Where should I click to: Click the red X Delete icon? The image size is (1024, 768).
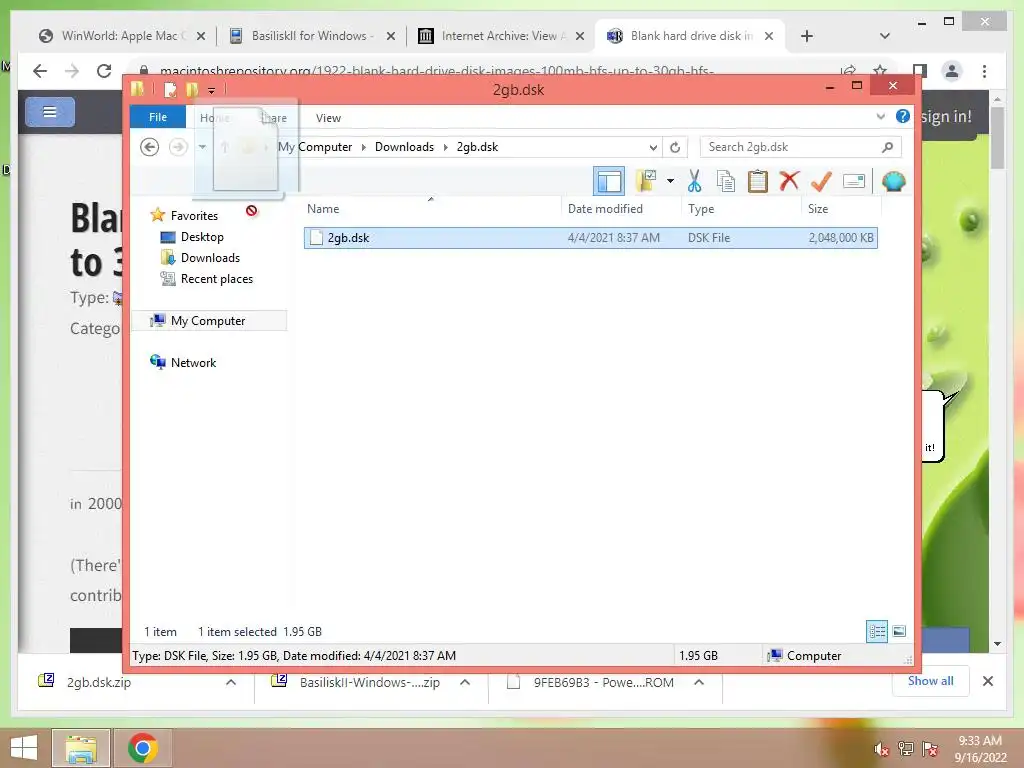[789, 180]
